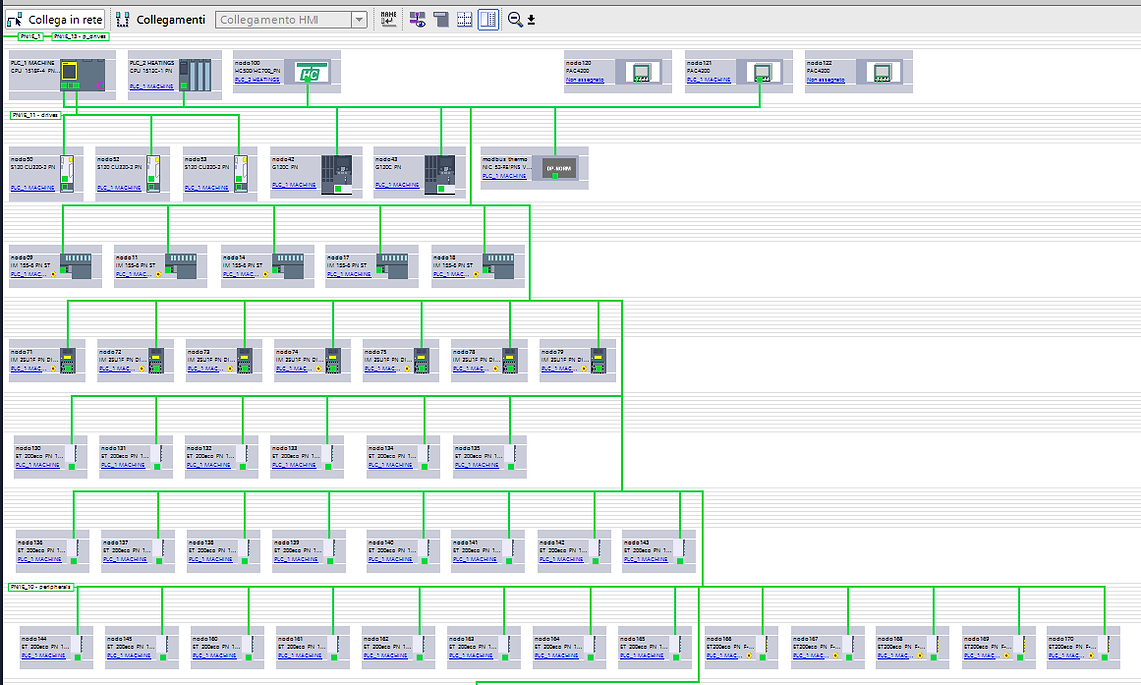Select the nodo42 G120C drive icon

(x=337, y=175)
